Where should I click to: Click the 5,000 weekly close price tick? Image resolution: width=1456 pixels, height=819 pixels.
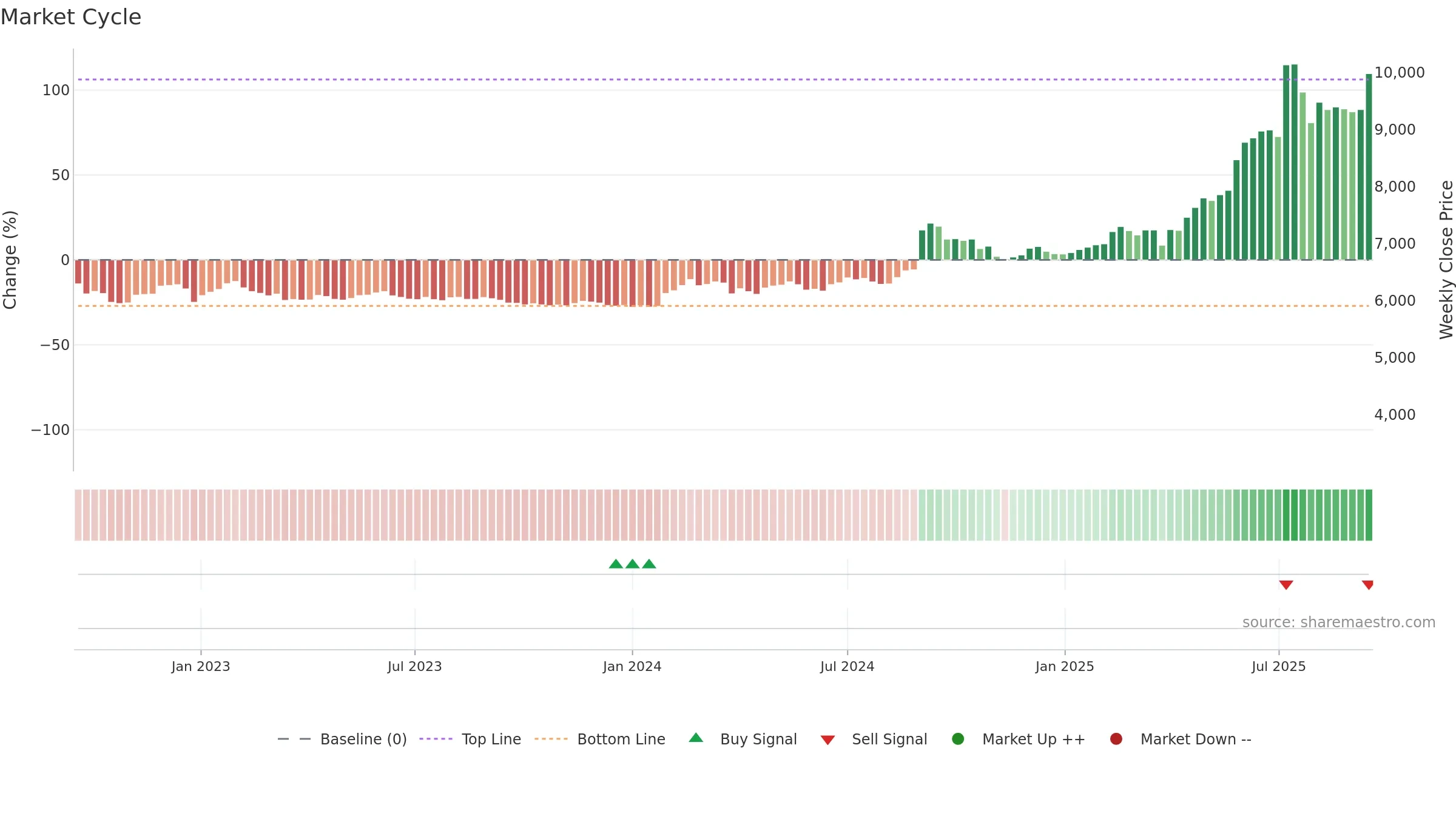[1395, 358]
